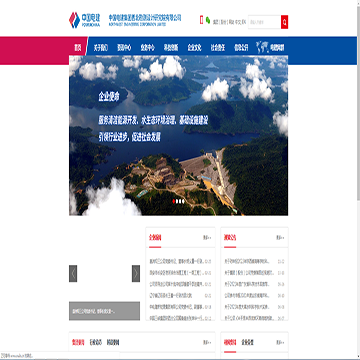The image size is (360, 360).
Task: Open 'more' link in bottom-left news panel
Action: pyautogui.click(x=207, y=342)
